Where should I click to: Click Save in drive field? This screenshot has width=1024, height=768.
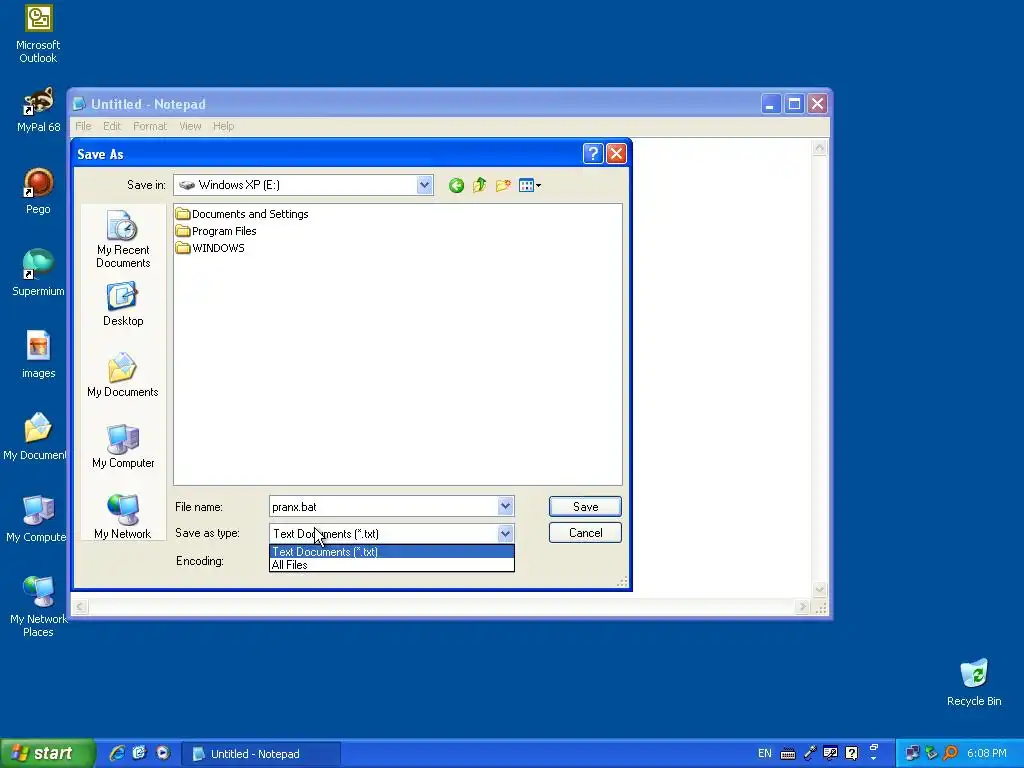click(303, 185)
